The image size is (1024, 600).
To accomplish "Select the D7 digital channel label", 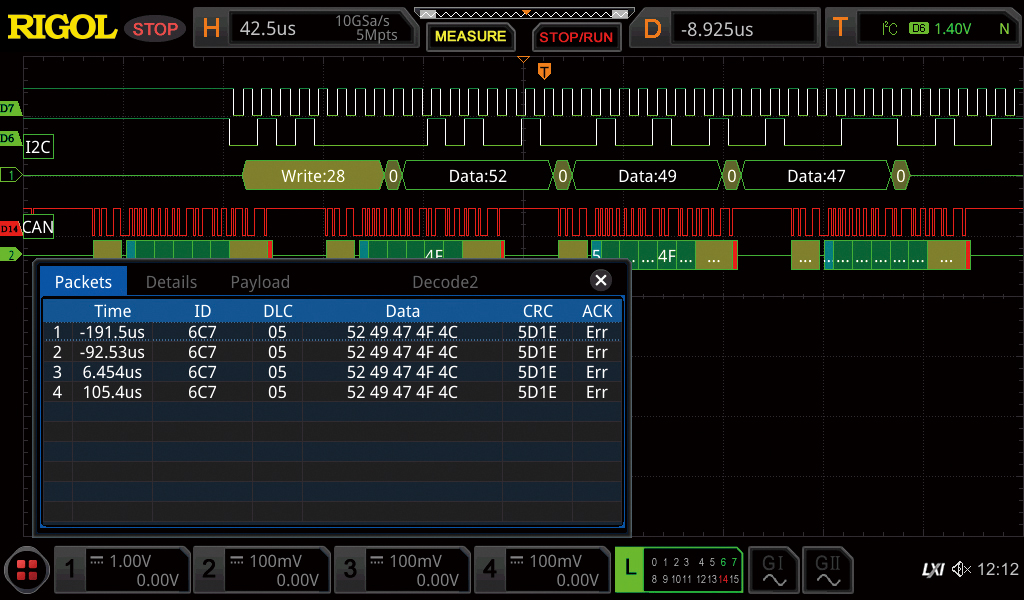I will coord(10,108).
